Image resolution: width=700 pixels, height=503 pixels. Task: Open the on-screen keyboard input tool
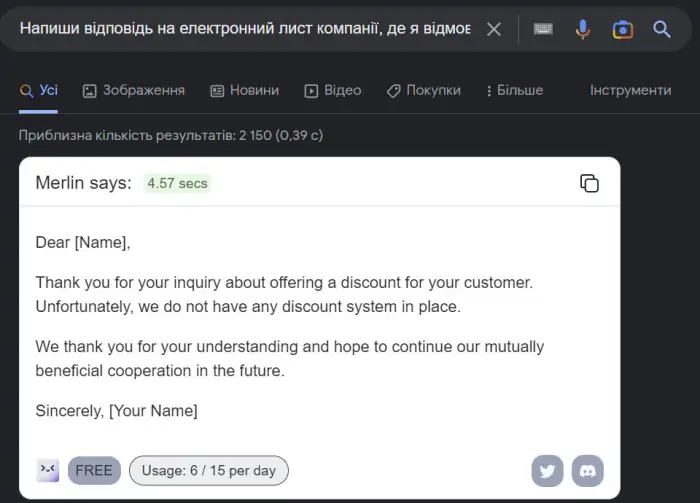tap(543, 29)
